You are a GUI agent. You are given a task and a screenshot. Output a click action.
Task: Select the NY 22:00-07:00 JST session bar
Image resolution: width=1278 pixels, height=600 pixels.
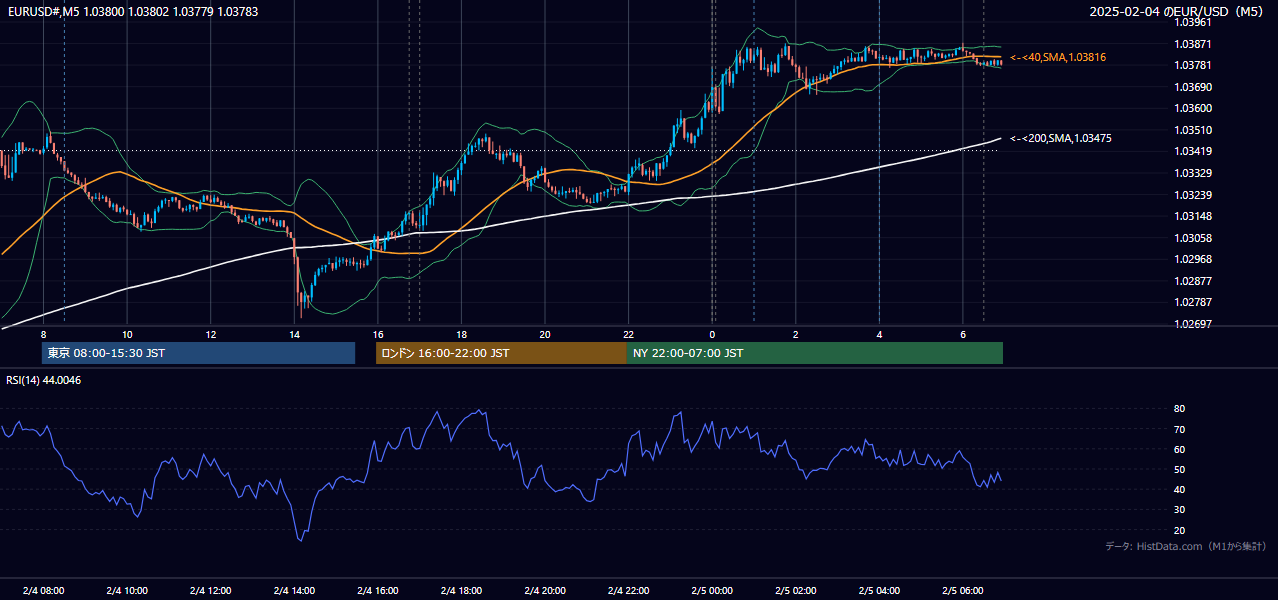click(815, 353)
